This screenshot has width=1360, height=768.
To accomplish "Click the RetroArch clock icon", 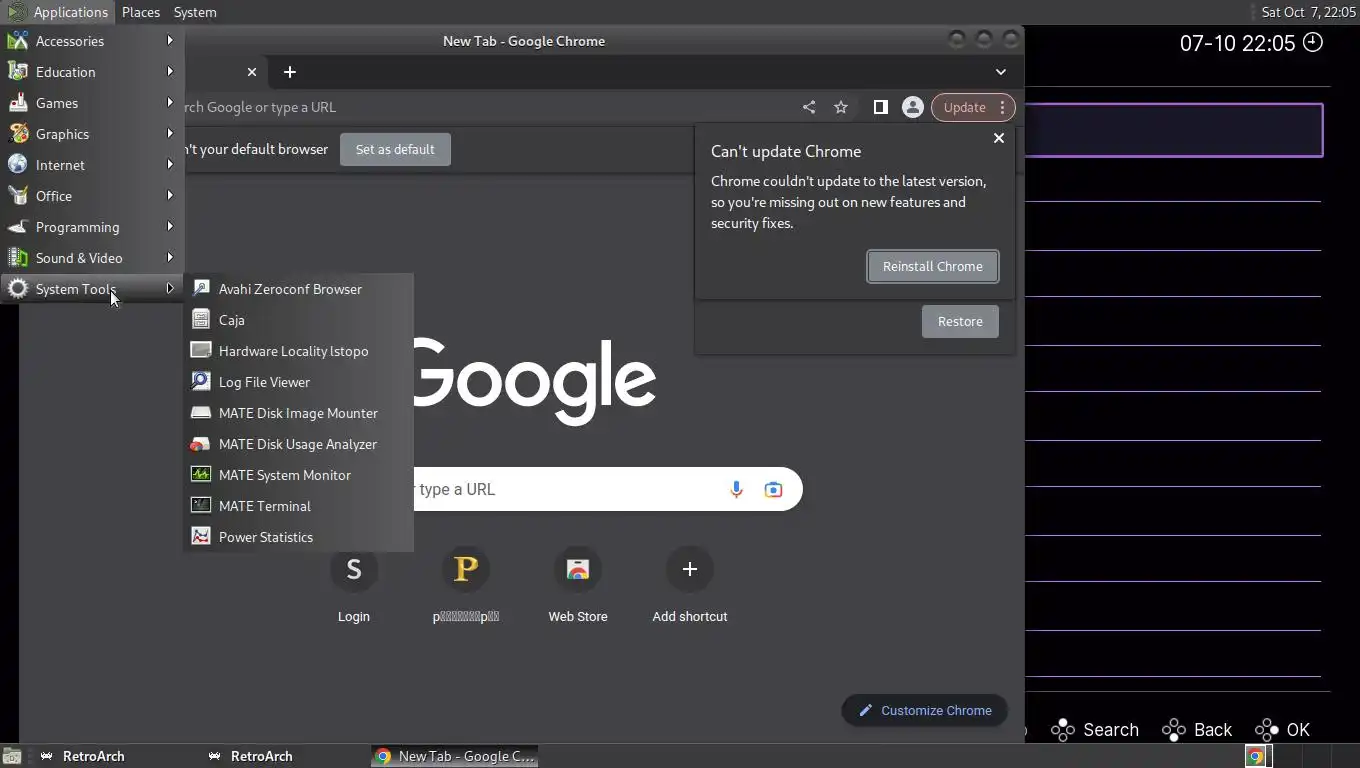I will pos(1313,42).
